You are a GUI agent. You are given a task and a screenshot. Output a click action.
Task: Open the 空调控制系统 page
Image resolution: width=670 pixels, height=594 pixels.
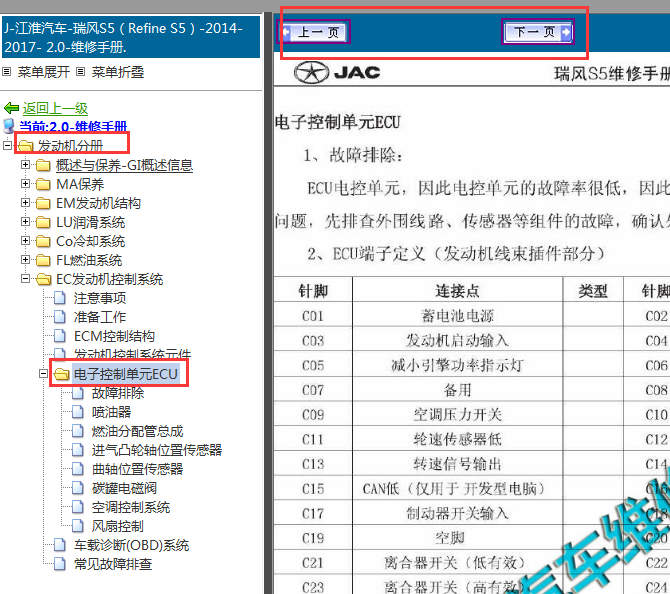(131, 507)
